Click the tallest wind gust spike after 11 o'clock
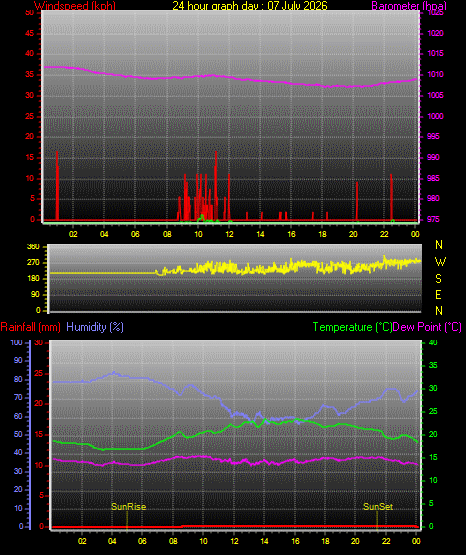The width and height of the screenshot is (466, 555). pyautogui.click(x=216, y=185)
